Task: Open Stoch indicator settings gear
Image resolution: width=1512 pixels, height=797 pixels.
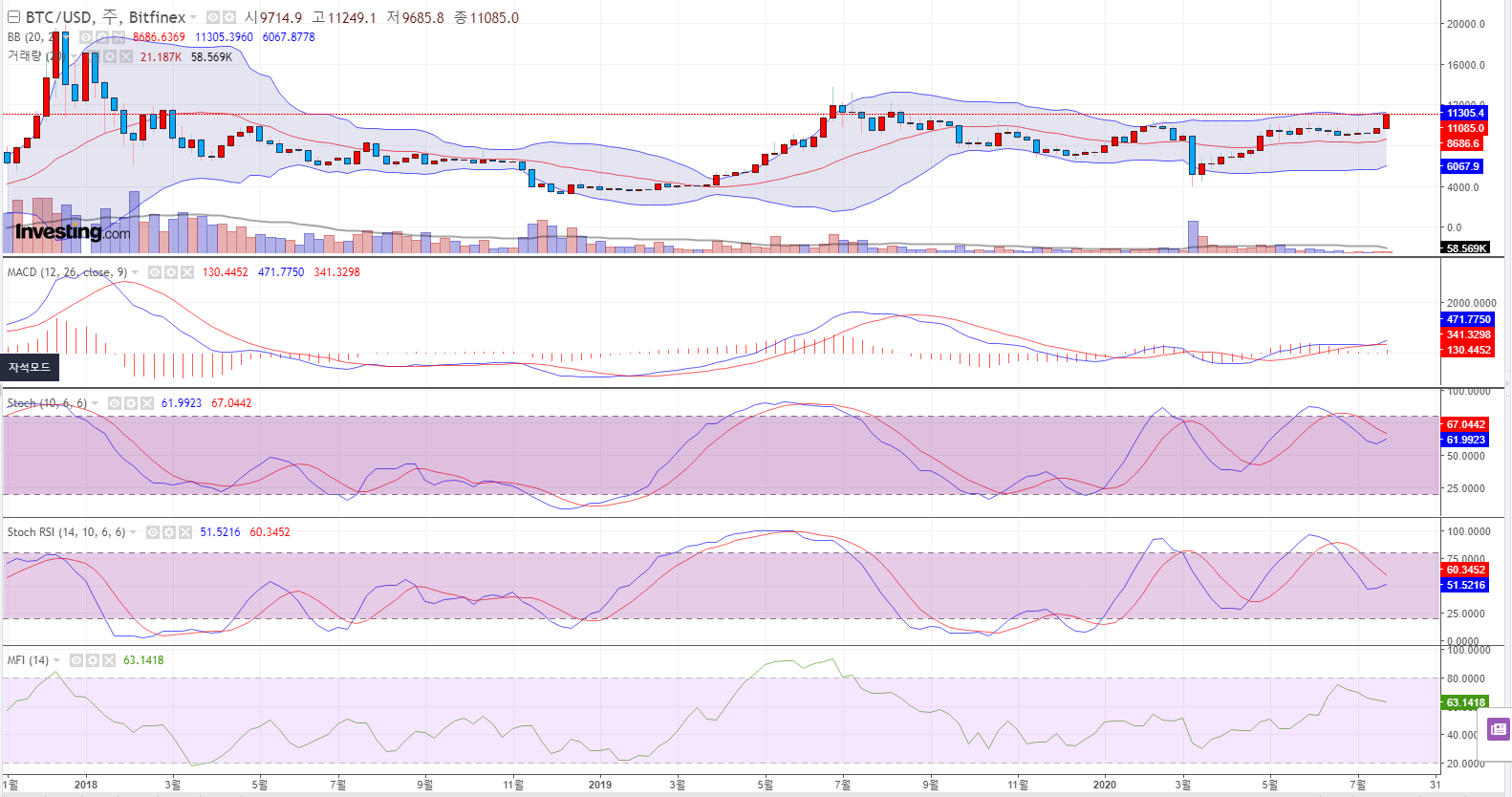Action: coord(131,403)
